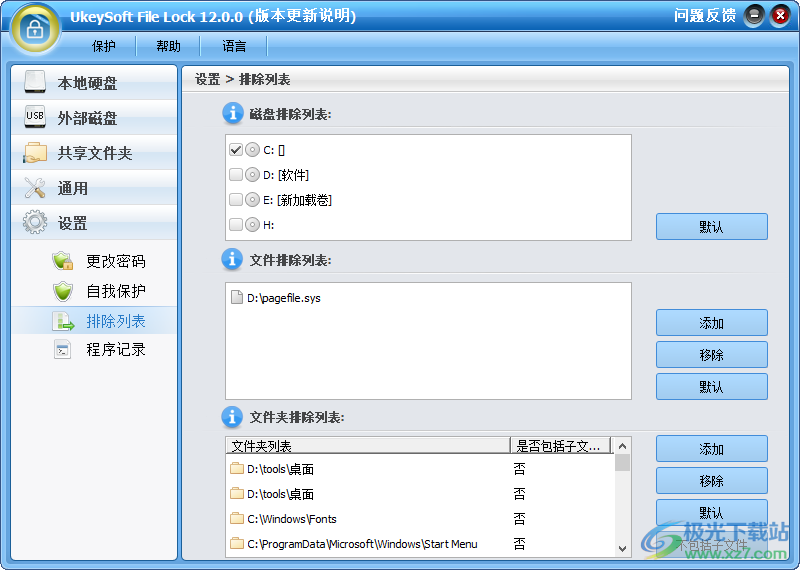Click folder icon of Start Menu path row

(x=236, y=543)
